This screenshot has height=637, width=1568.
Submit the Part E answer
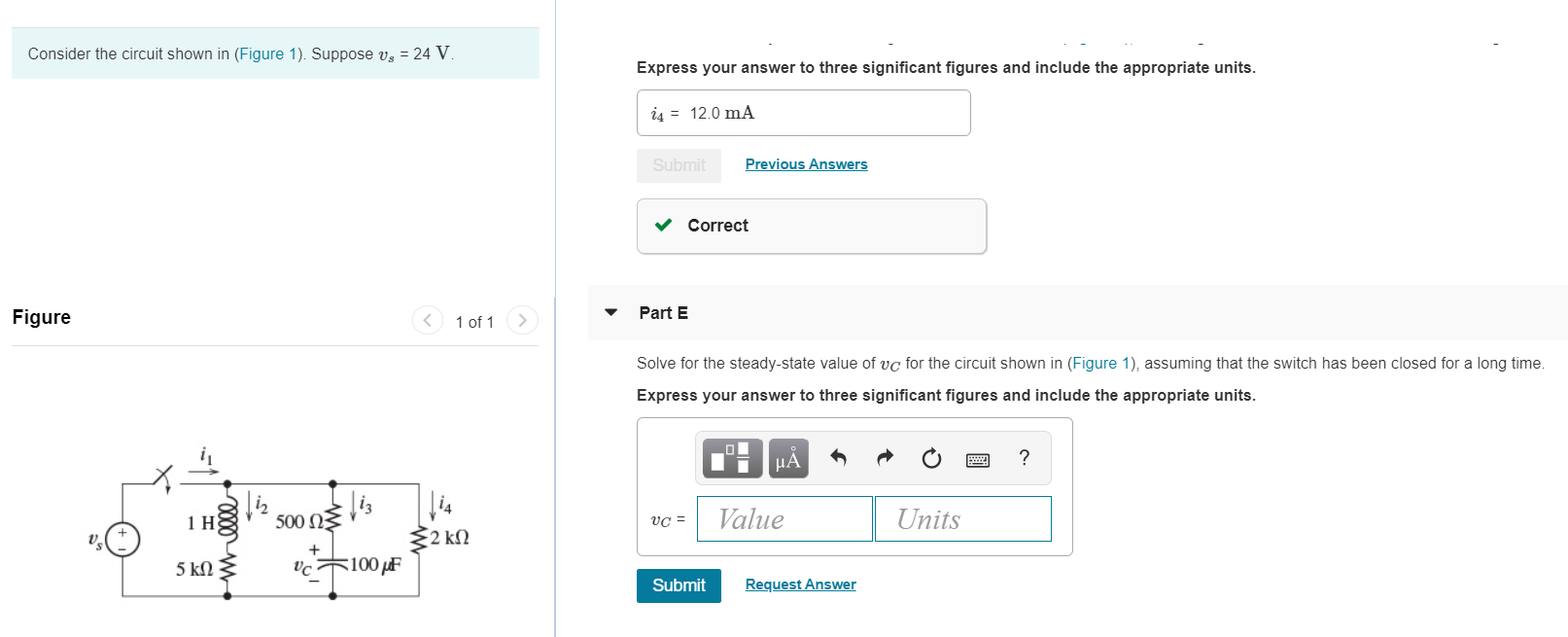(x=678, y=584)
